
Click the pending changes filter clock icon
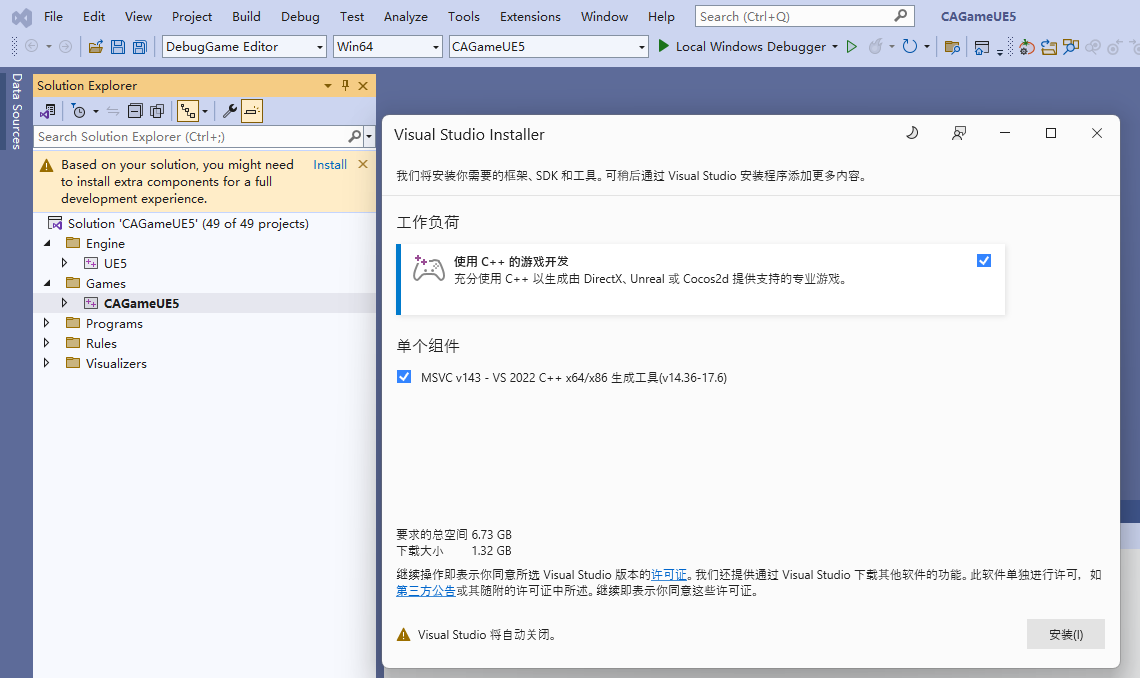pos(79,111)
